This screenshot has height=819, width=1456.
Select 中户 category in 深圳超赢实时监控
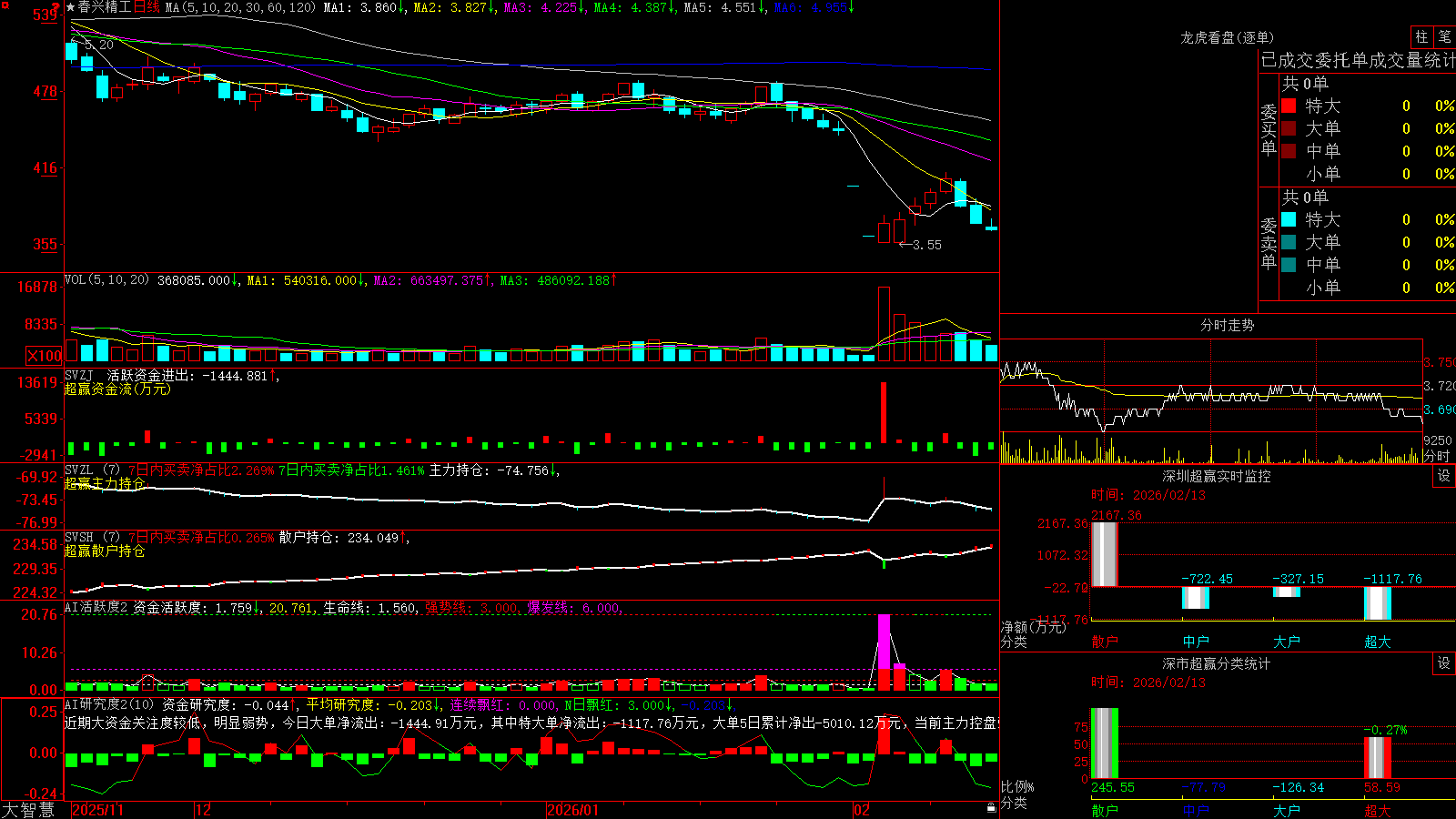point(1196,642)
